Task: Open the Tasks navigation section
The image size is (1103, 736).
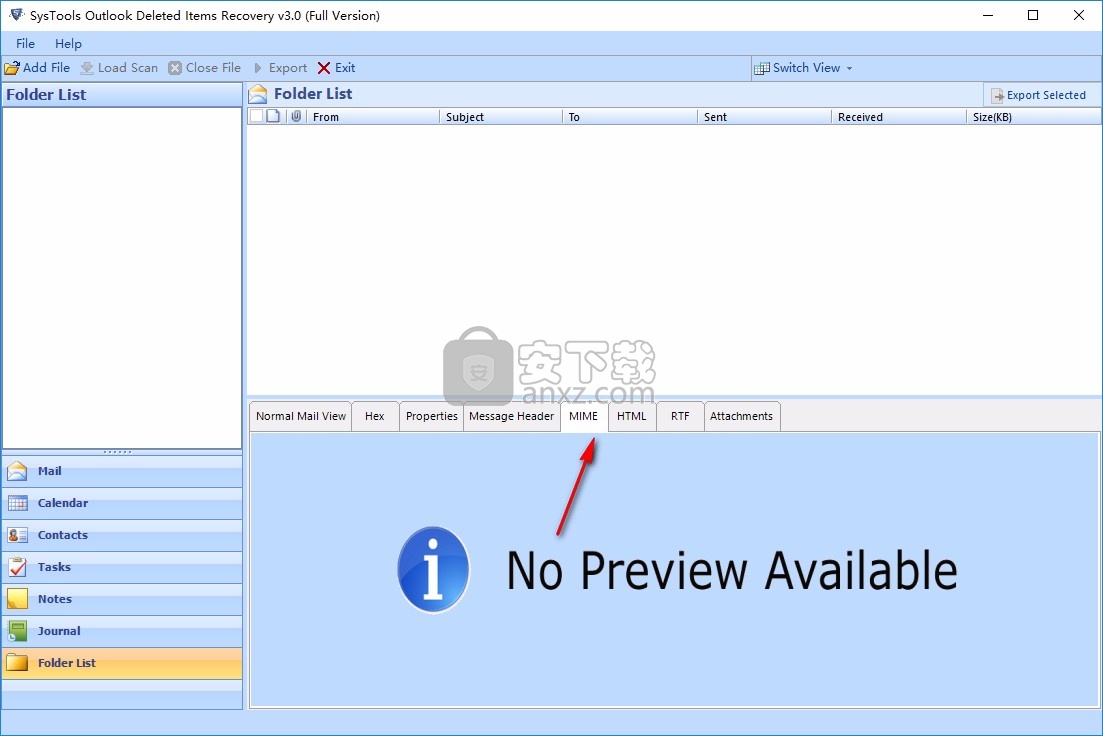Action: [122, 567]
